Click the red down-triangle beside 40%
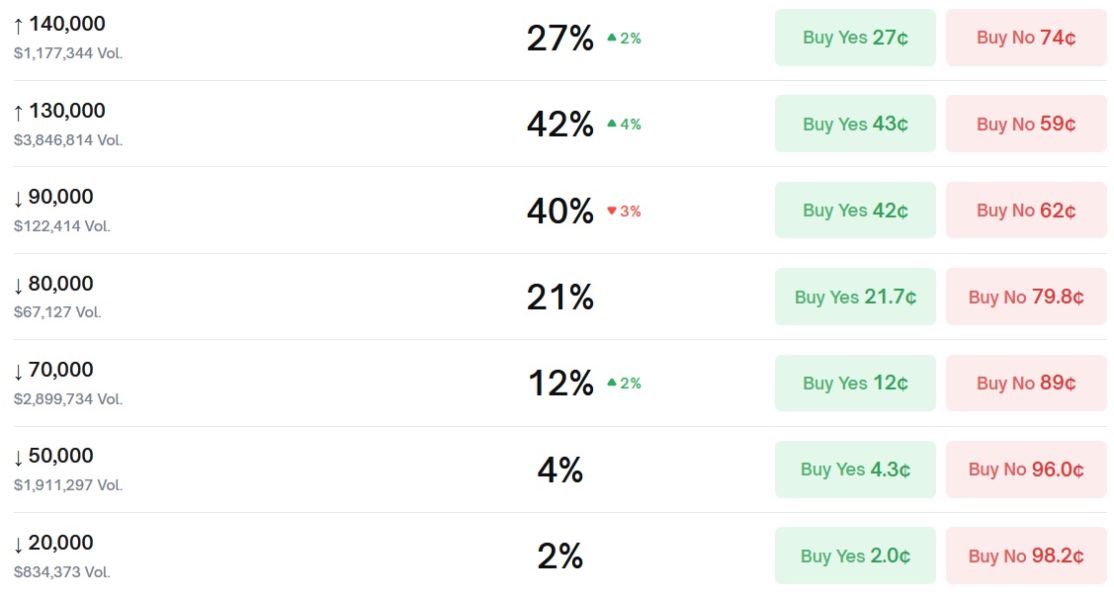The width and height of the screenshot is (1114, 600). (x=612, y=211)
